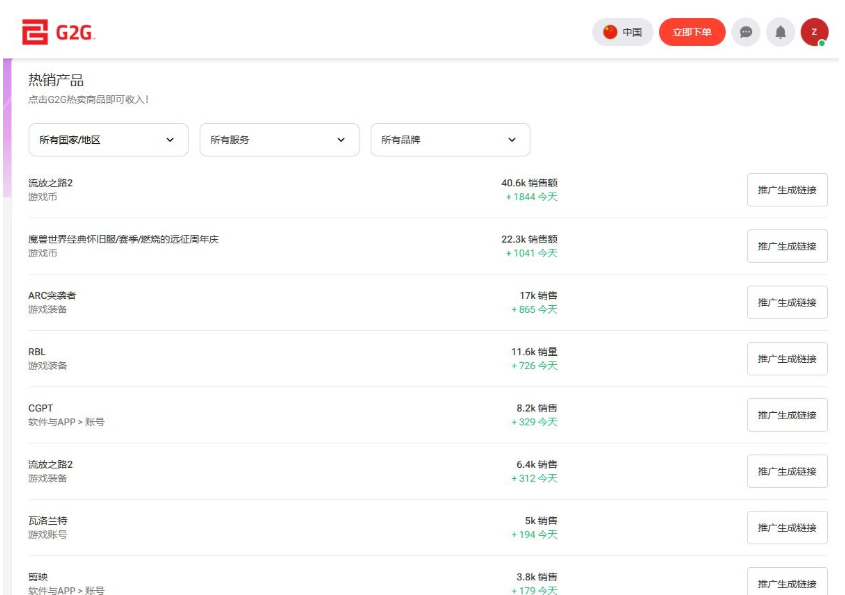
Task: Generate promo link for CGPT
Action: tap(787, 415)
